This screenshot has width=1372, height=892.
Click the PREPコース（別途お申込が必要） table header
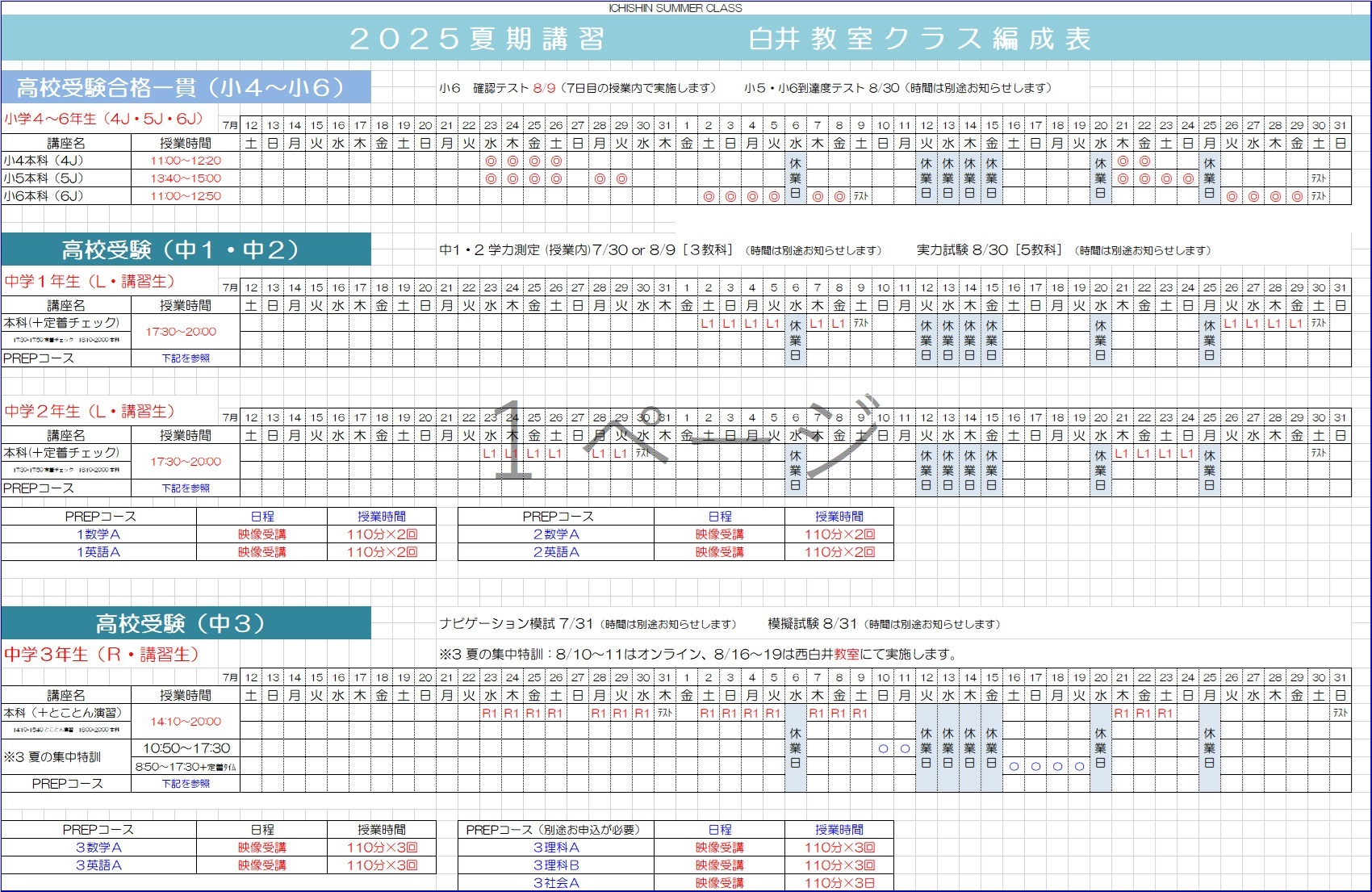coord(556,830)
